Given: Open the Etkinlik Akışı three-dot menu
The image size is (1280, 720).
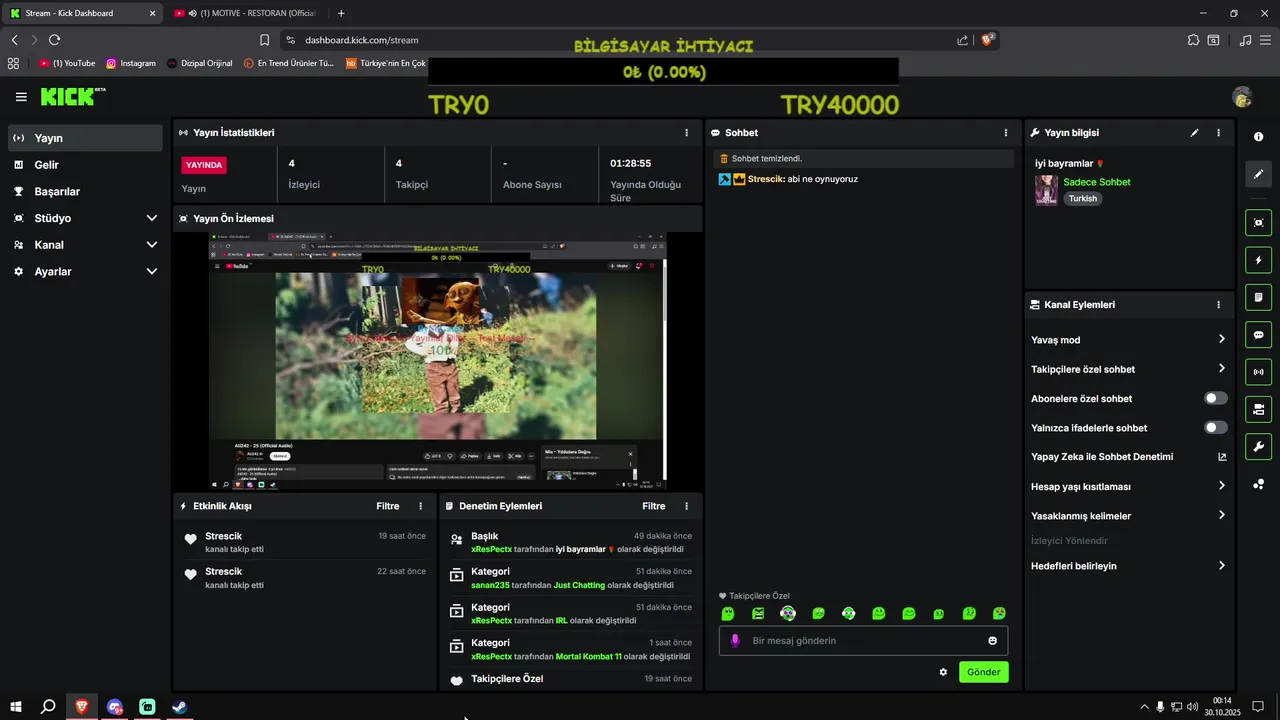Looking at the screenshot, I should (420, 506).
